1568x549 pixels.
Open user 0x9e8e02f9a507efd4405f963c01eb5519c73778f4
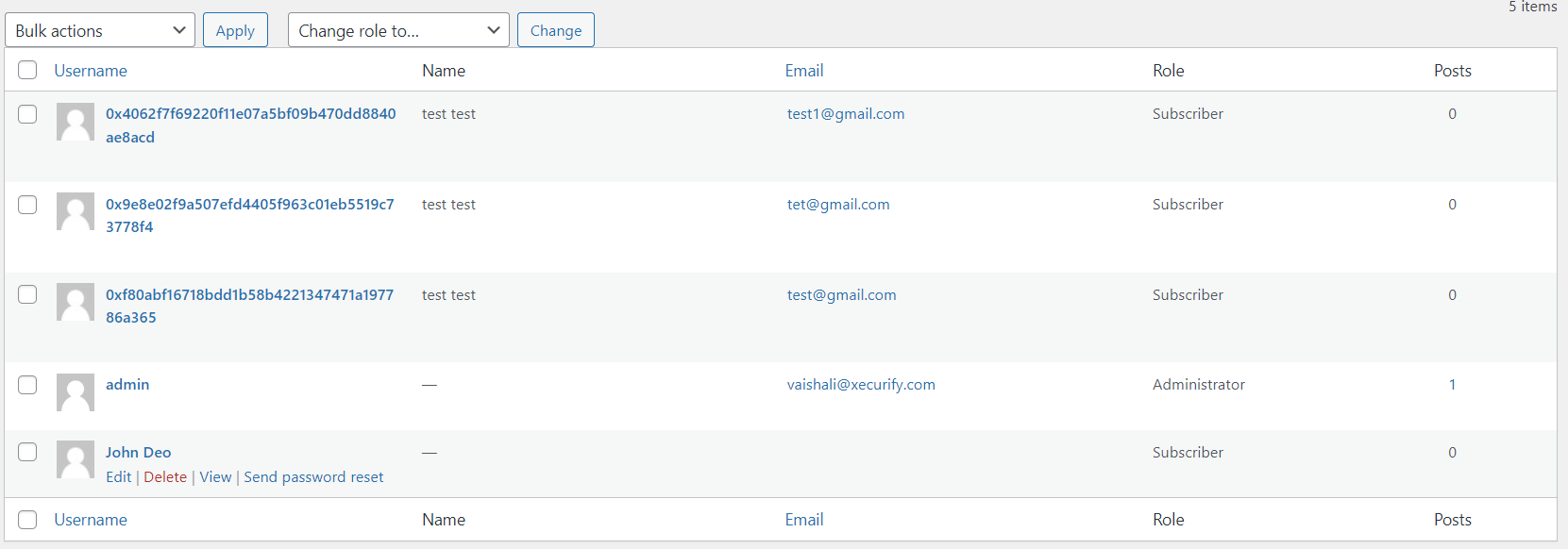click(x=250, y=215)
